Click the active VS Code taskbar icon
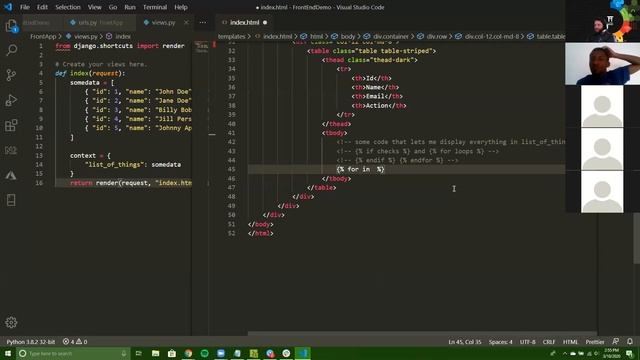 [x=303, y=353]
